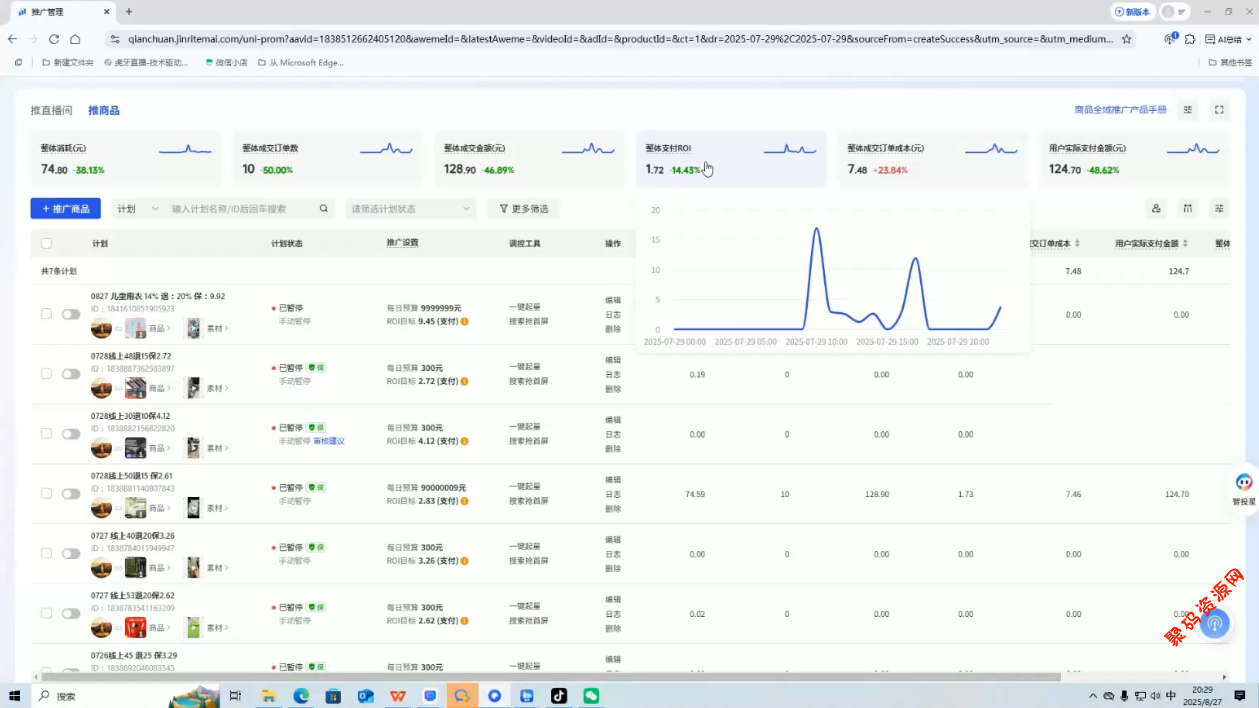Image resolution: width=1259 pixels, height=708 pixels.
Task: Reload the page with browser refresh icon
Action: [x=54, y=39]
